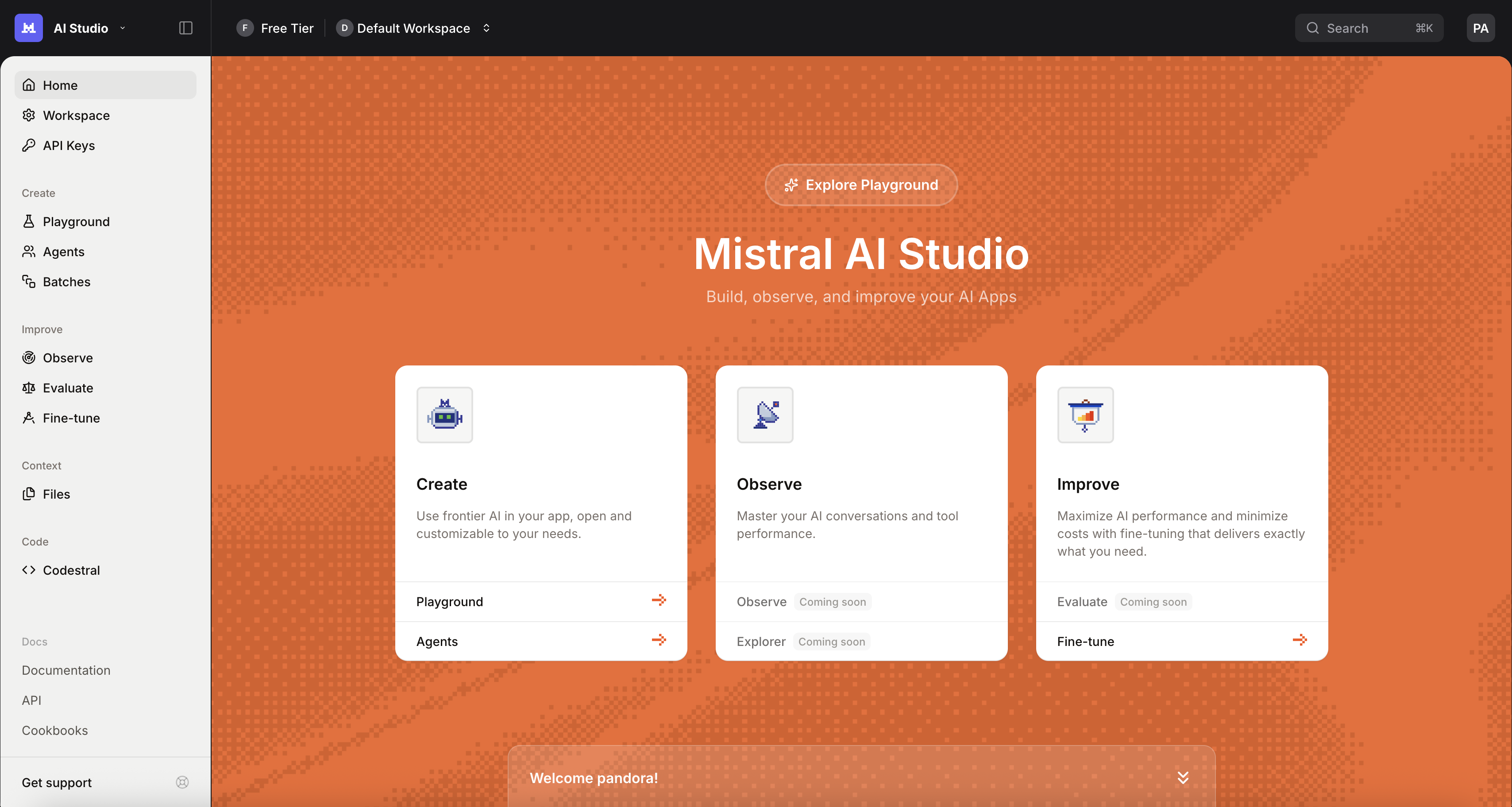Select Codestral in the Code section
Screen dimensions: 1512x807
tap(71, 570)
